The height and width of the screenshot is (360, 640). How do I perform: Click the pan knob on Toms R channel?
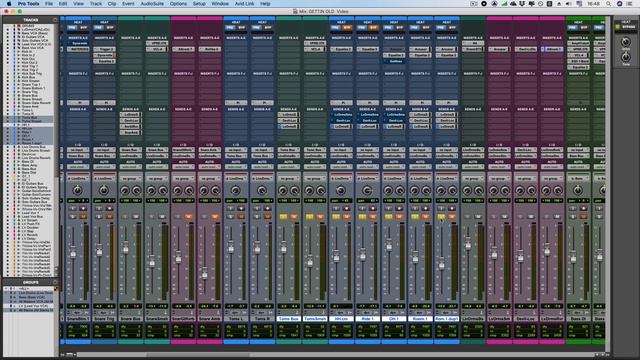262,190
